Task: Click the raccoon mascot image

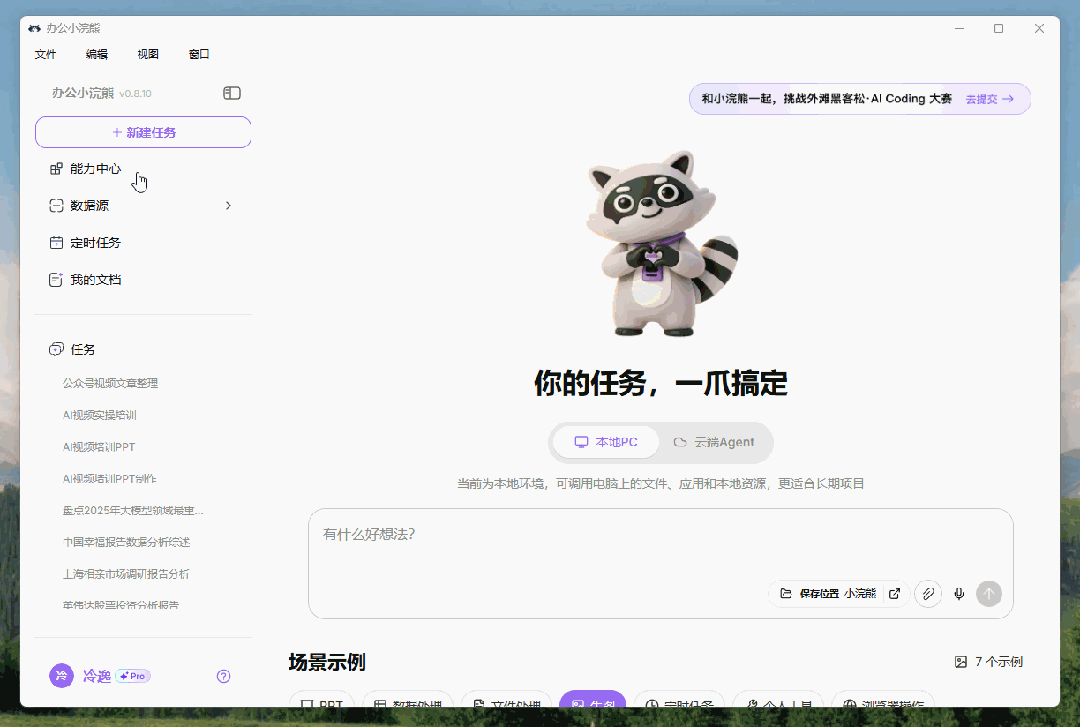Action: (x=661, y=243)
